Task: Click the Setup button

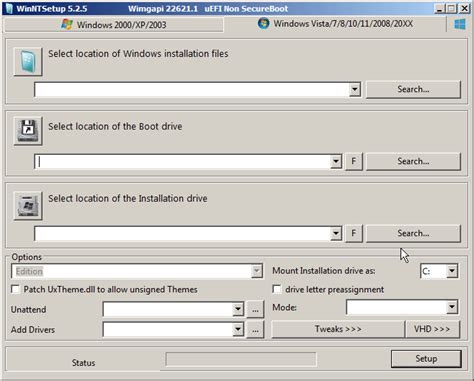Action: 426,359
